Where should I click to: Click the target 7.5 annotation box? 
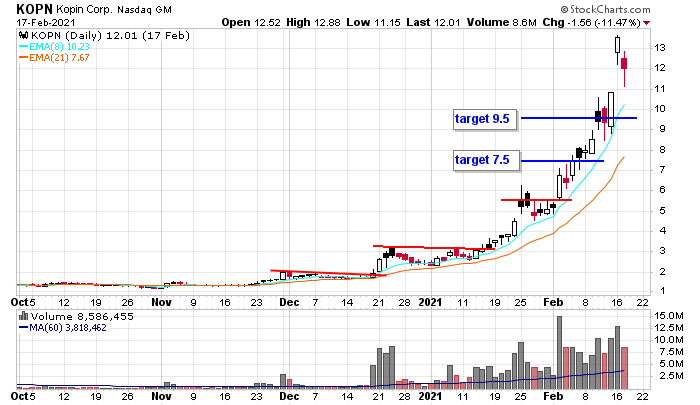[486, 160]
